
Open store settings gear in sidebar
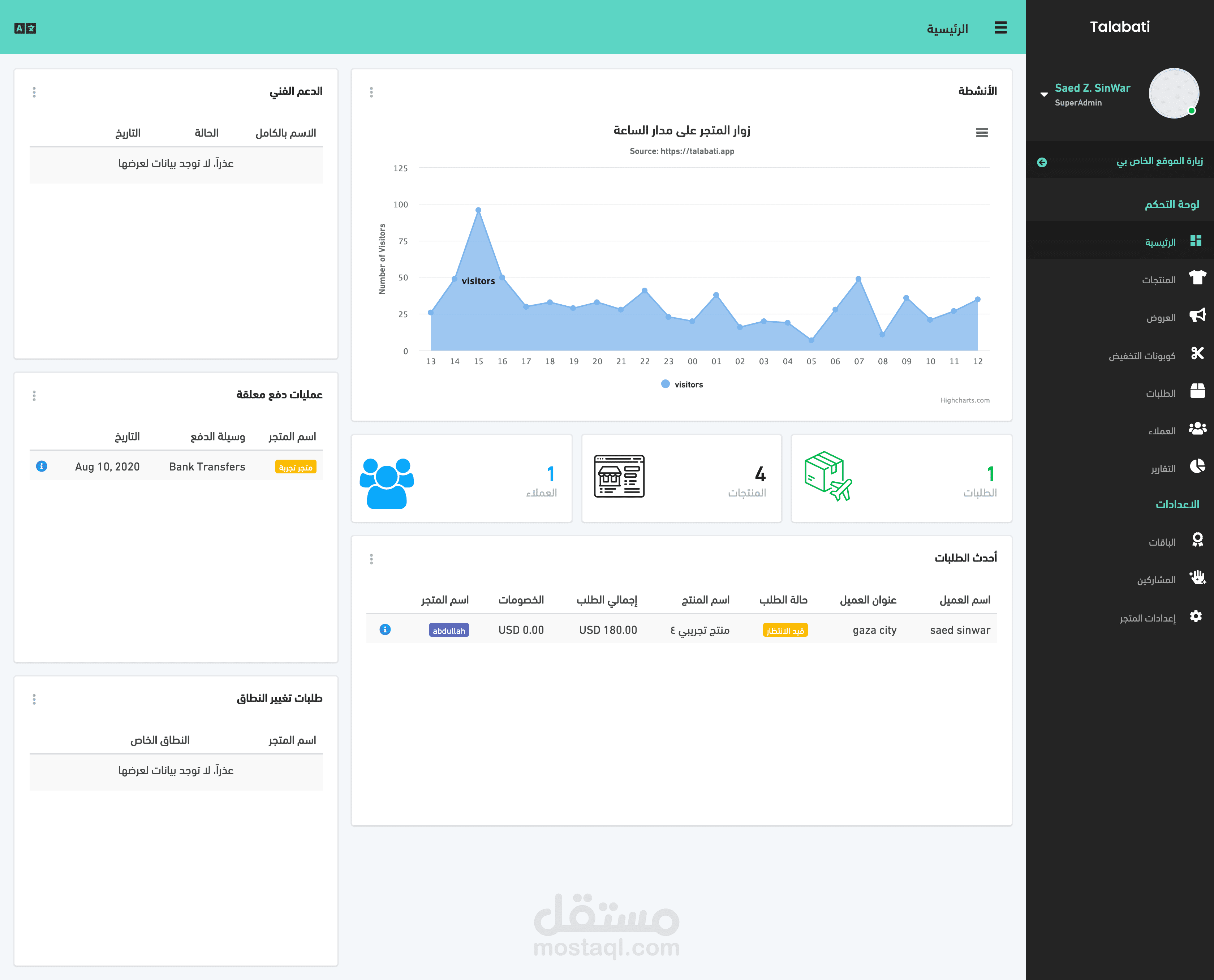[1195, 616]
